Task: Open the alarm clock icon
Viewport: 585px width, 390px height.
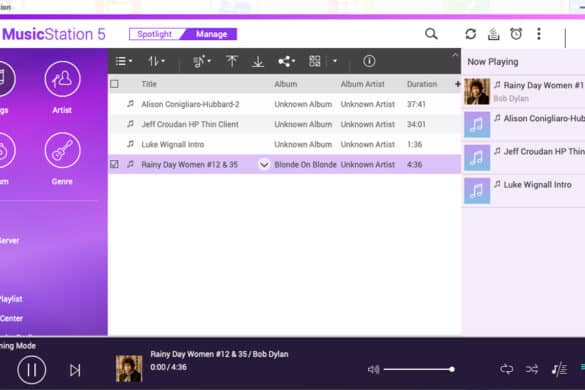Action: tap(516, 34)
